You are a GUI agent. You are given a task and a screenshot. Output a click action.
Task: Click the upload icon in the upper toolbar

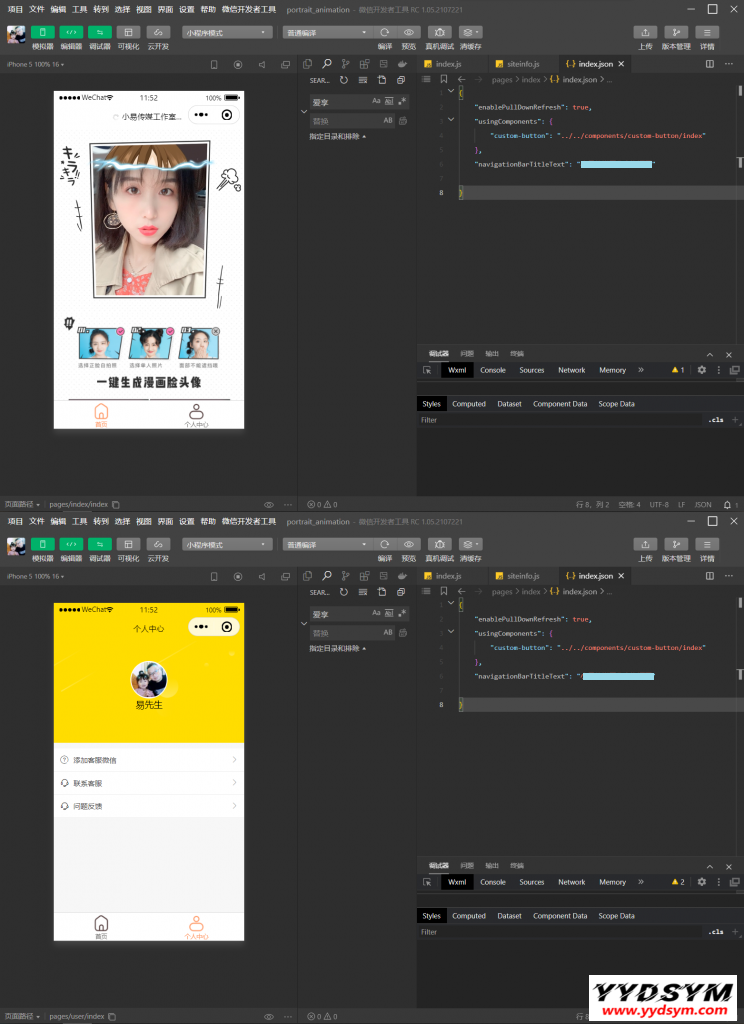tap(645, 32)
